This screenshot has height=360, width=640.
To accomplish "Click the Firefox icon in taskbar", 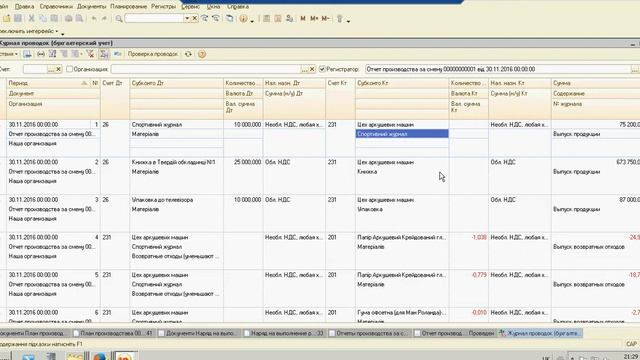I will point(100,356).
